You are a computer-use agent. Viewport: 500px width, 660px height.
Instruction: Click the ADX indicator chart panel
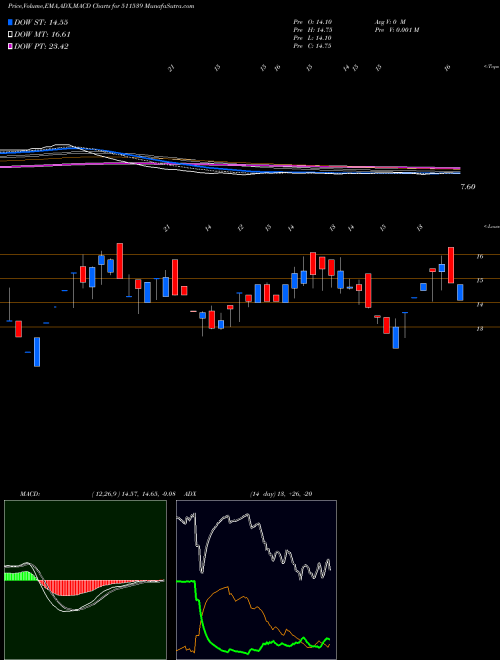pos(256,580)
